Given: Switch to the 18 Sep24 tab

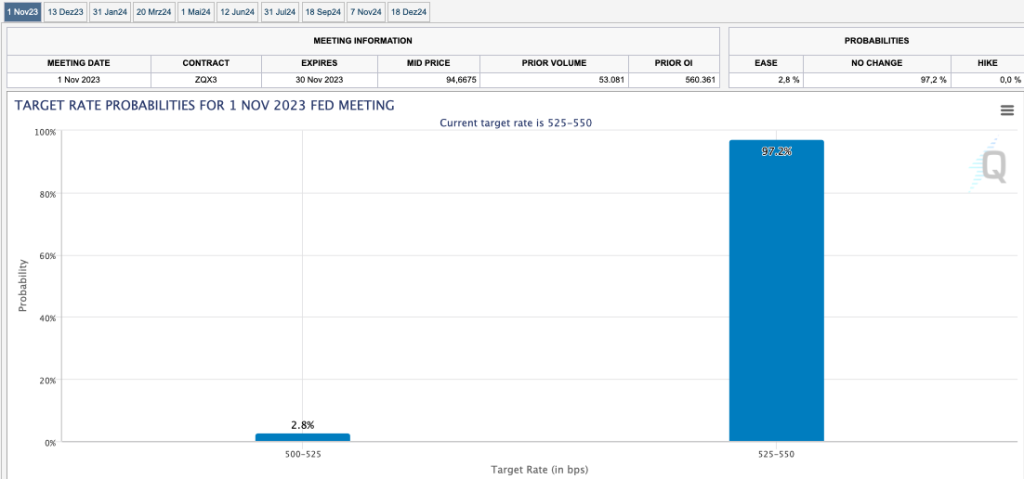Looking at the screenshot, I should pos(323,12).
